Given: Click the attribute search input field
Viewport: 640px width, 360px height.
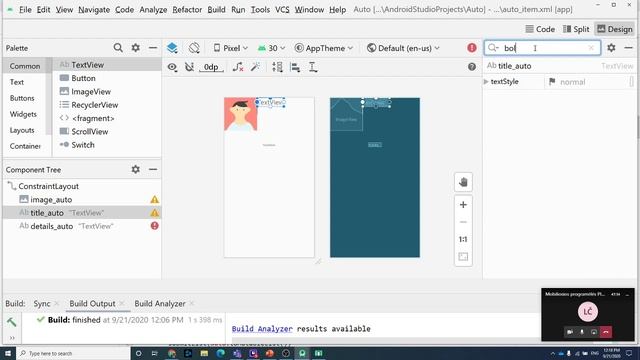Looking at the screenshot, I should pos(542,48).
